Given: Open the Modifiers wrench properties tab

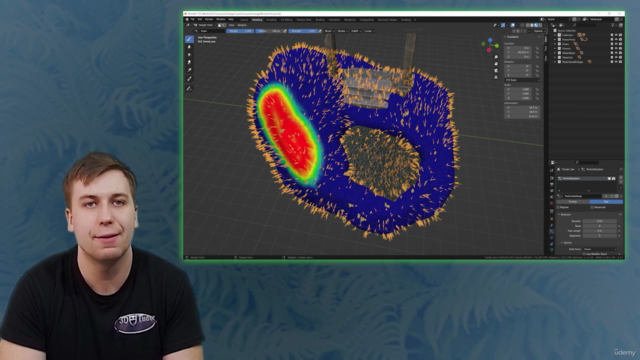Looking at the screenshot, I should pos(552,225).
